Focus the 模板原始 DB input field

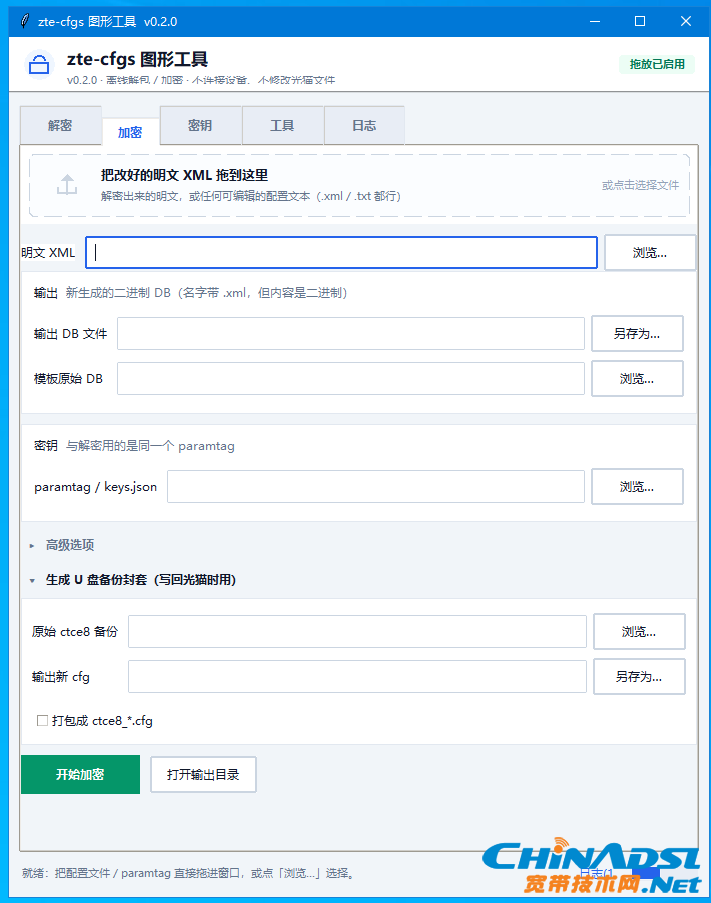coord(351,378)
